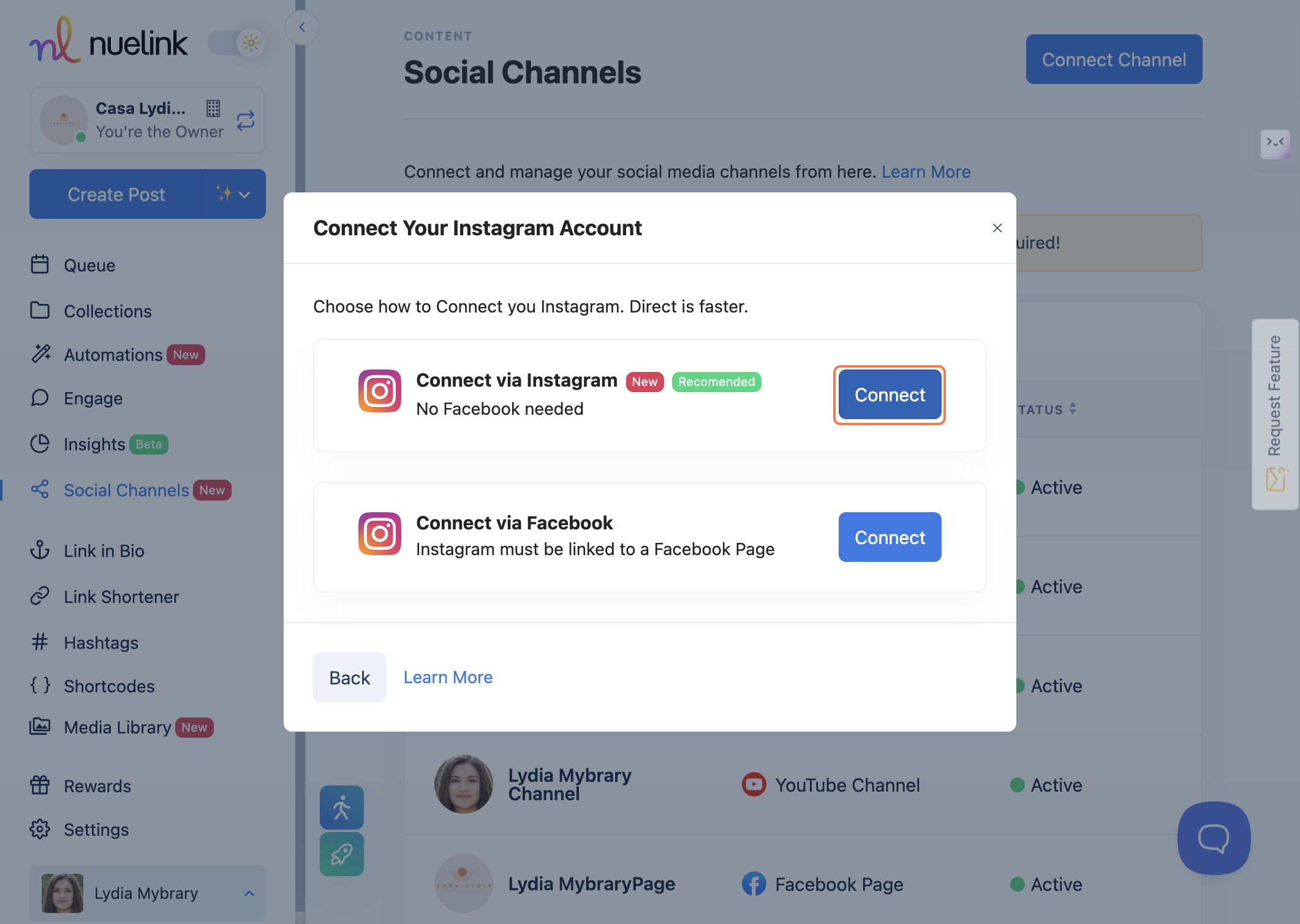This screenshot has width=1300, height=924.
Task: Click the Lydia Mybrary profile photo in sidebar
Action: (62, 893)
